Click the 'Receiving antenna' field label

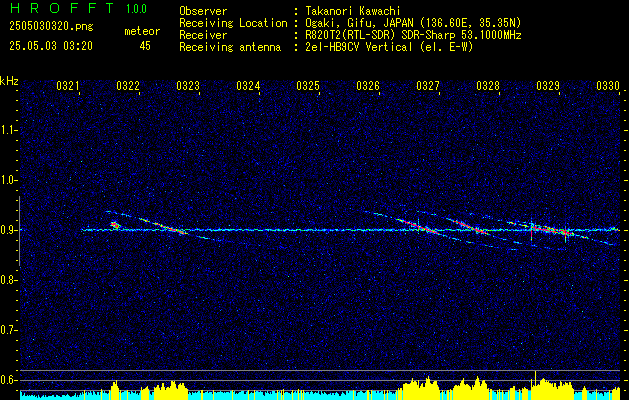point(230,47)
